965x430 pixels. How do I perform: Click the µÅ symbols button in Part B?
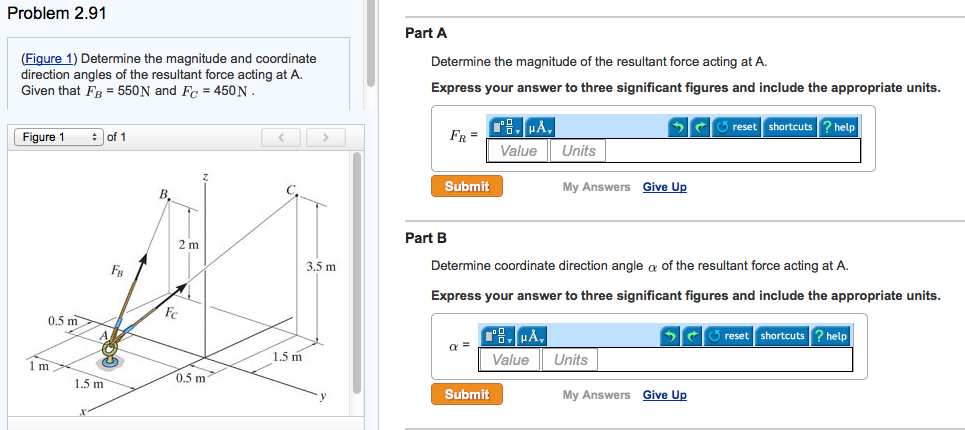coord(533,336)
